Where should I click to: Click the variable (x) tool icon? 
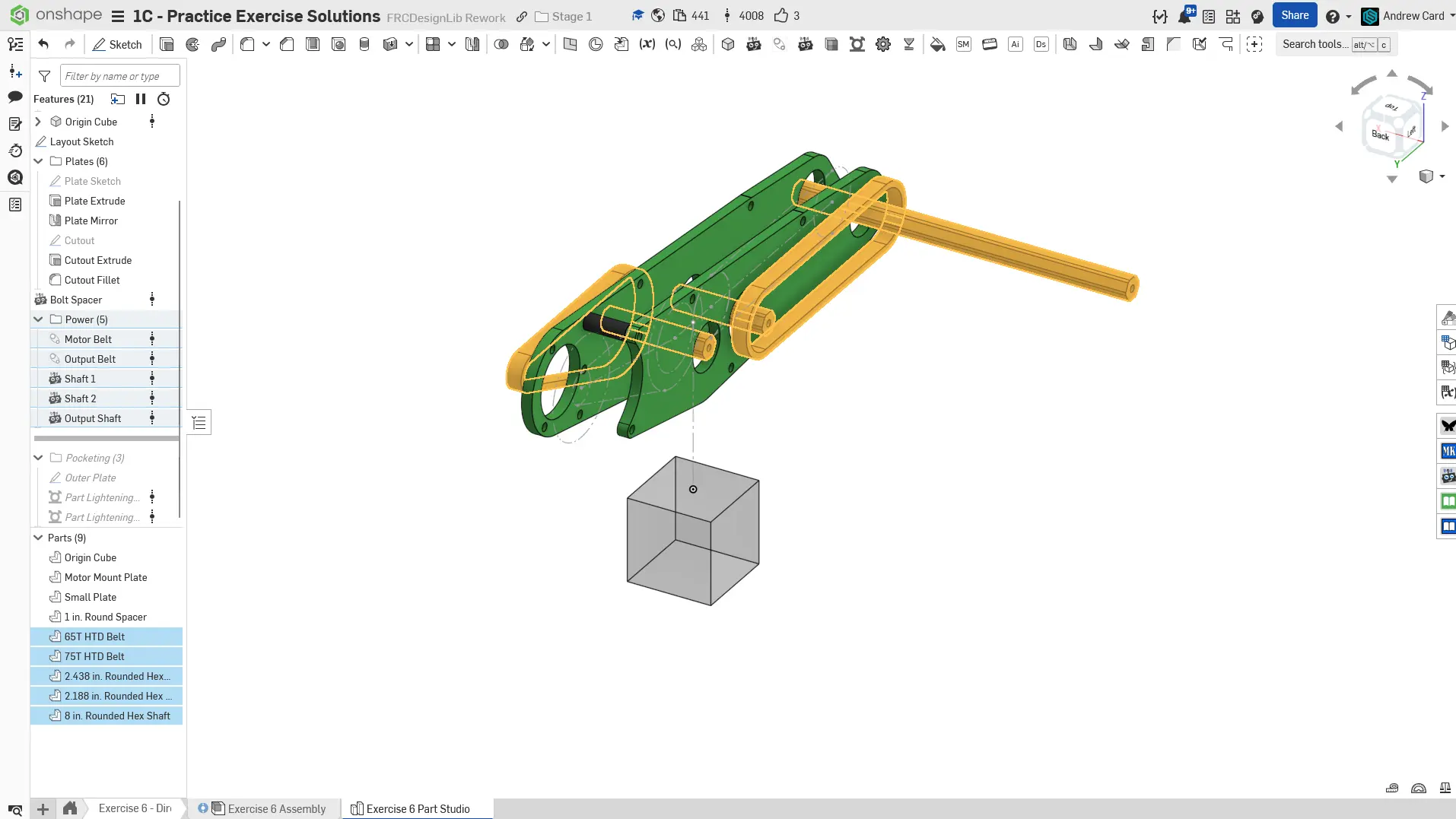(x=647, y=44)
